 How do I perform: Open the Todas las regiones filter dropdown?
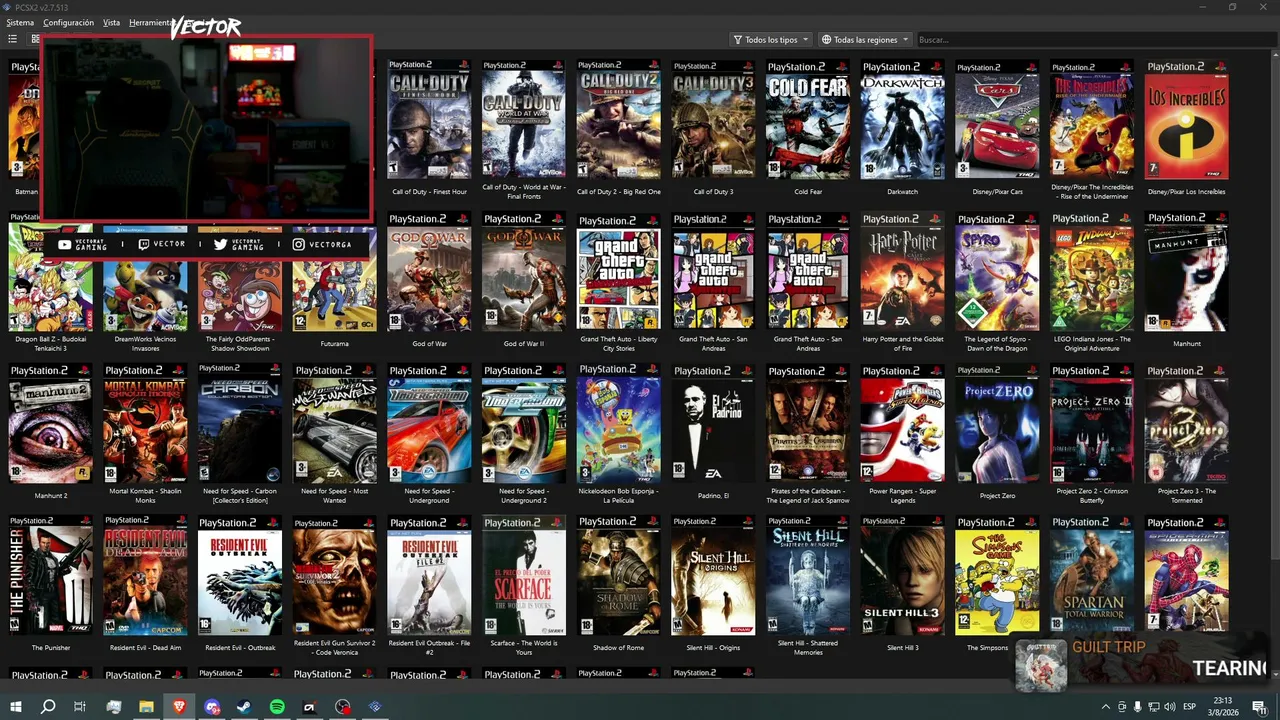coord(865,40)
